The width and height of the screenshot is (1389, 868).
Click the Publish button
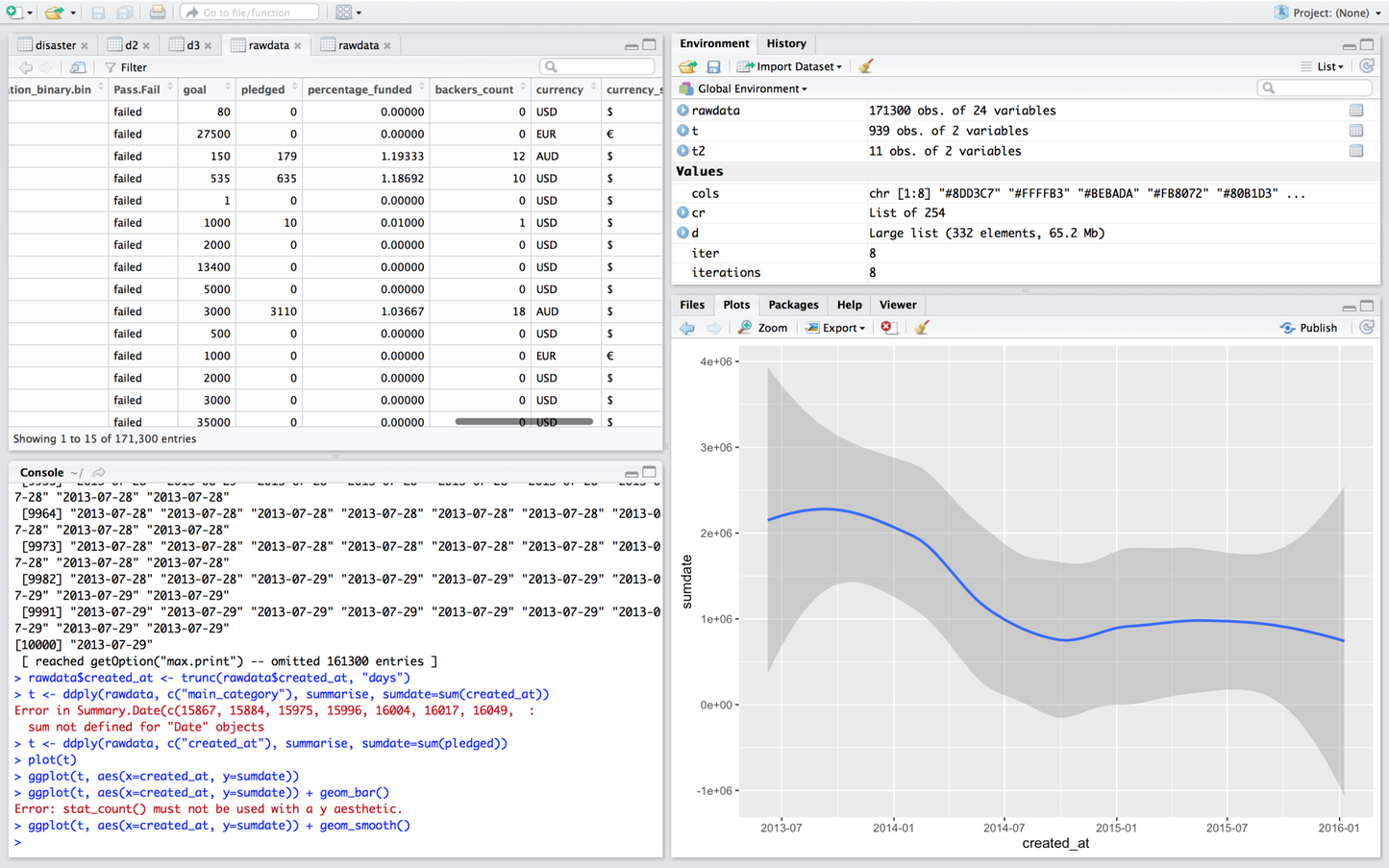point(1309,328)
